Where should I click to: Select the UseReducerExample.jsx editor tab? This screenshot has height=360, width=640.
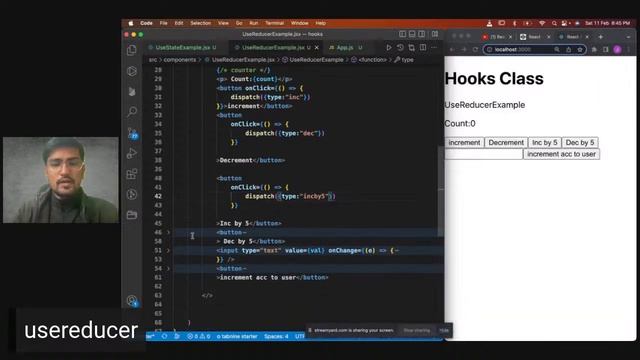[x=273, y=48]
